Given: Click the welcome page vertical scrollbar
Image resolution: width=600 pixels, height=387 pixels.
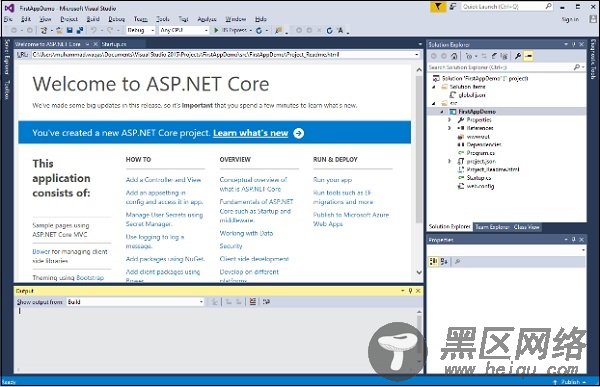Looking at the screenshot, I should 419,150.
